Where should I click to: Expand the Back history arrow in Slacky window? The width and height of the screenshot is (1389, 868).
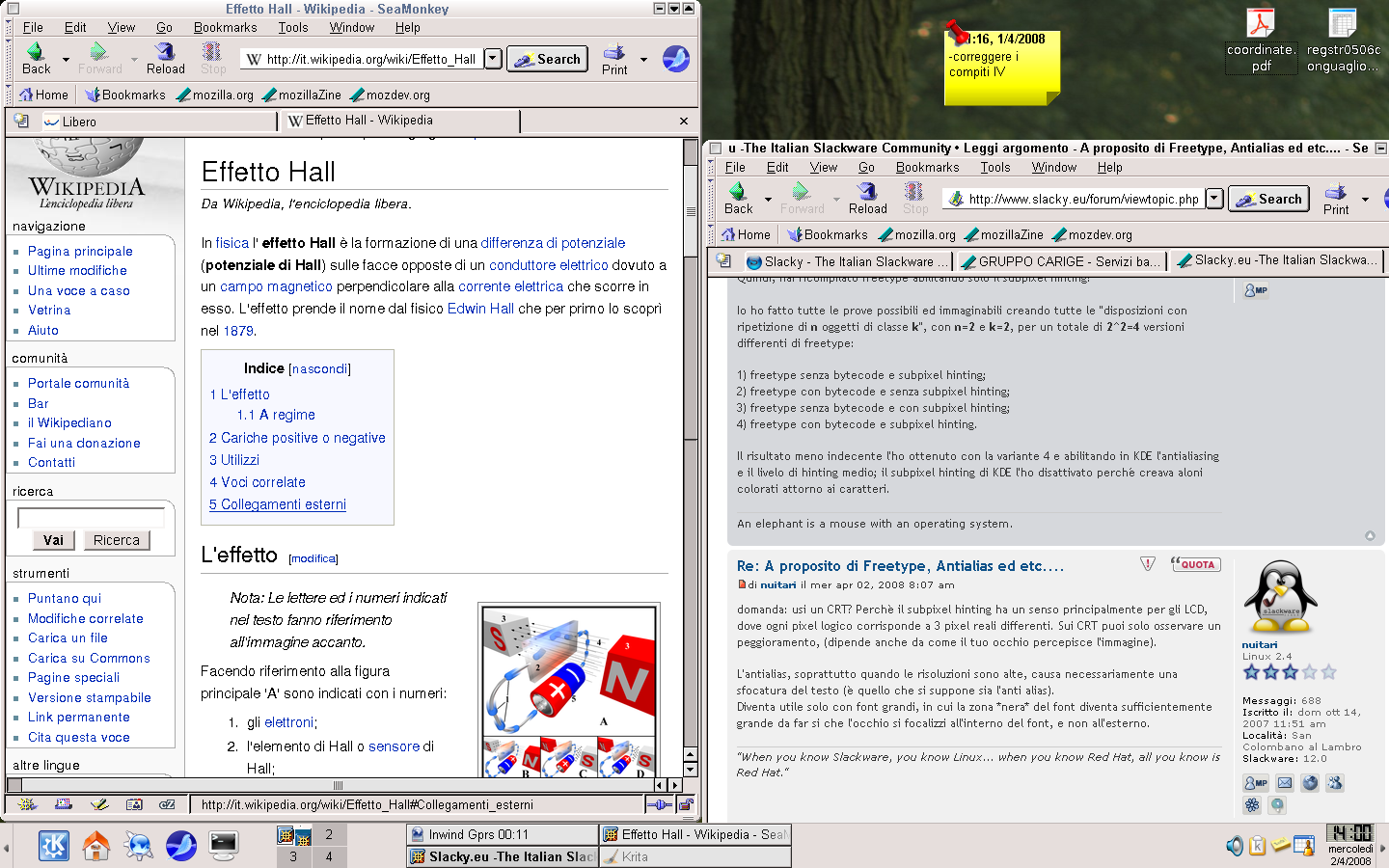pos(768,200)
